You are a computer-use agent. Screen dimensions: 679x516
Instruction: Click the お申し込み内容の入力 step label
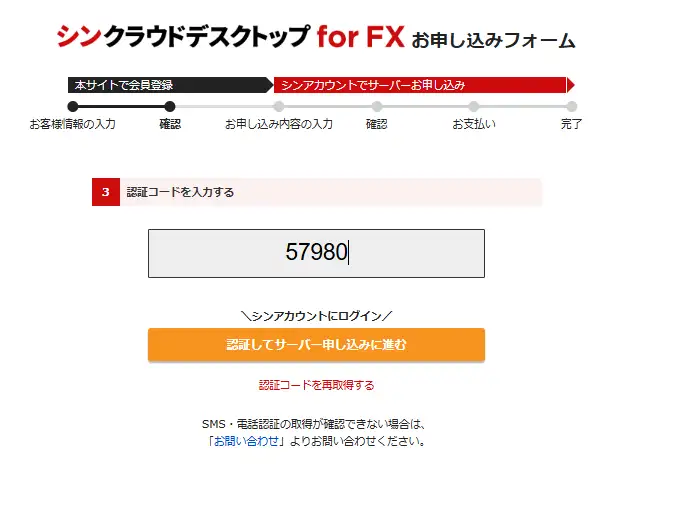(278, 125)
